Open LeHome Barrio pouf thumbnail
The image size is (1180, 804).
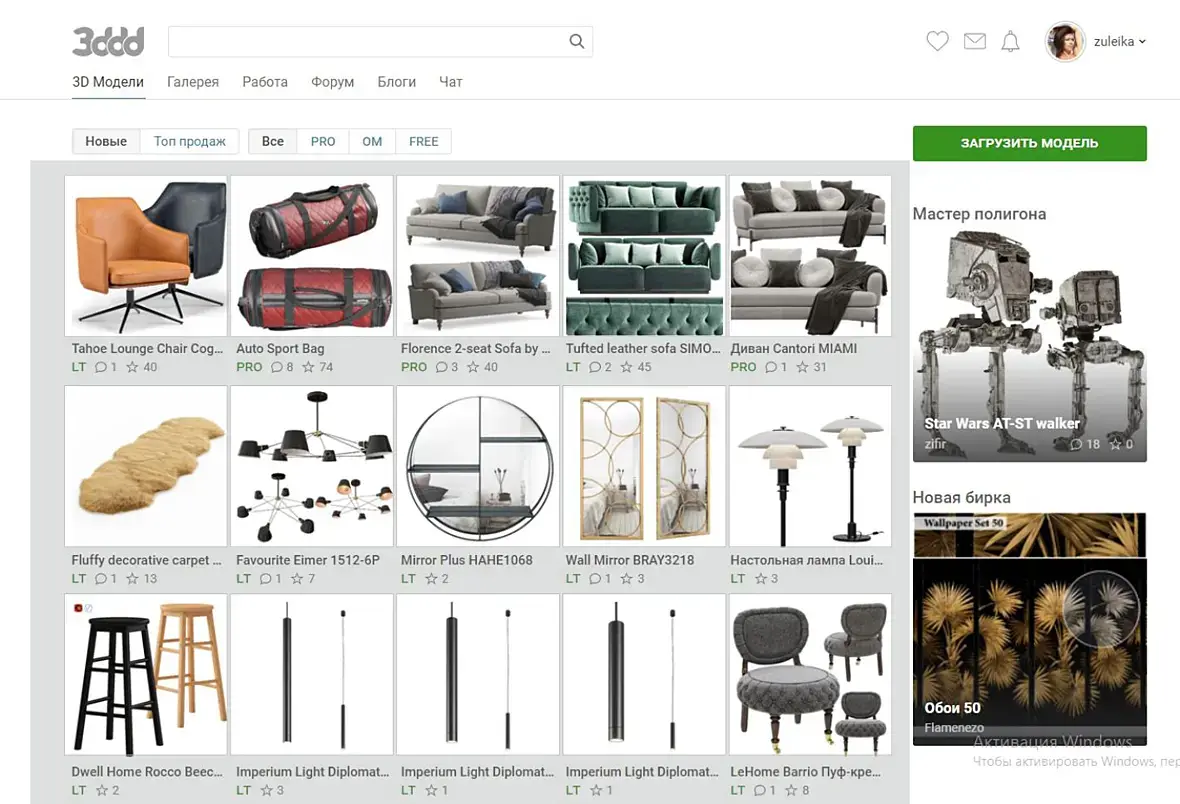(810, 675)
